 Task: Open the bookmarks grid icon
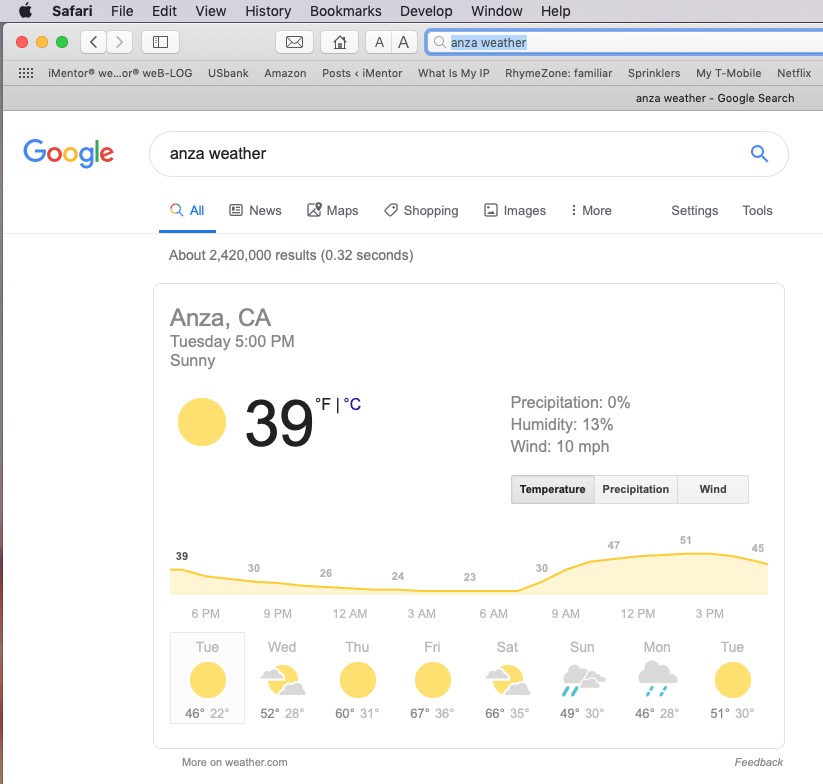pyautogui.click(x=26, y=73)
